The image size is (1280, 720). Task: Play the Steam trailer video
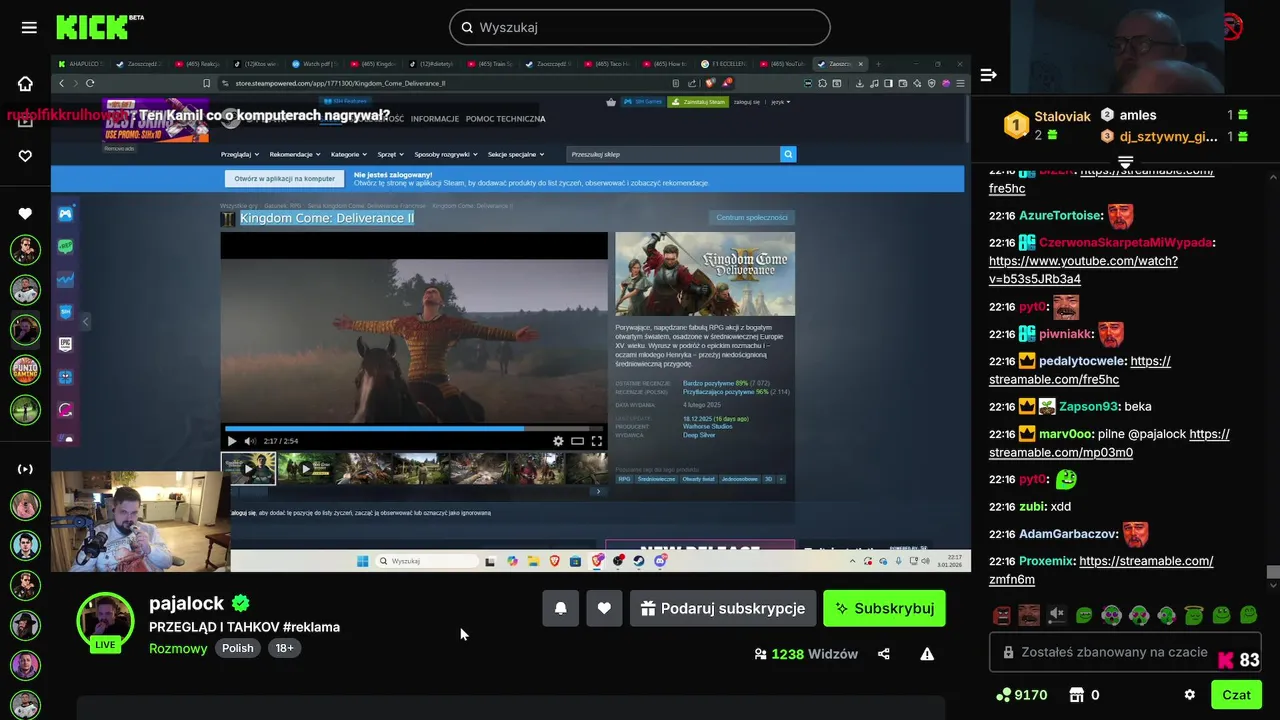pyautogui.click(x=232, y=441)
